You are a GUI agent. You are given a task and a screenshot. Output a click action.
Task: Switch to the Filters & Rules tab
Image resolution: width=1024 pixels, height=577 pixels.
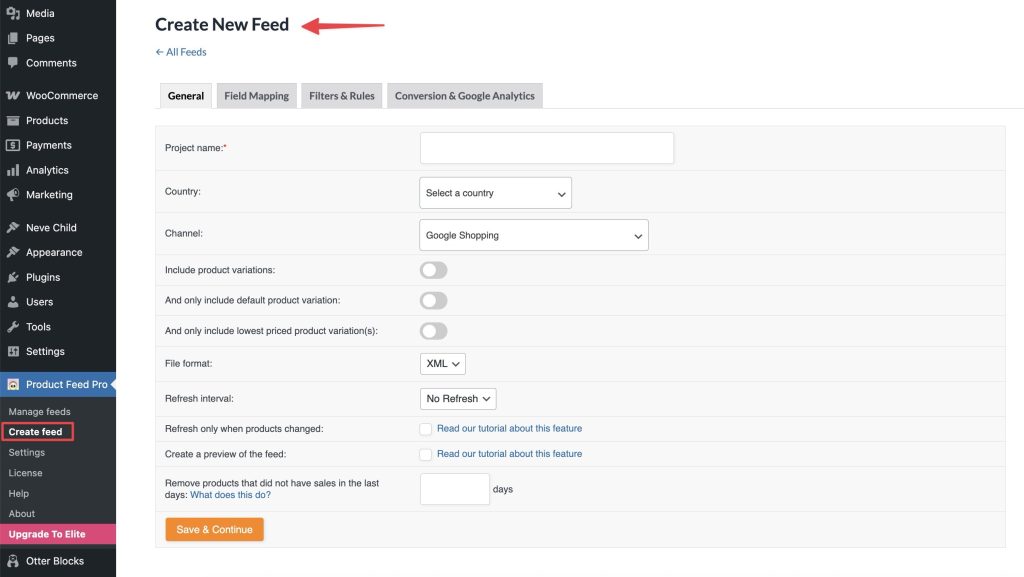click(x=342, y=96)
